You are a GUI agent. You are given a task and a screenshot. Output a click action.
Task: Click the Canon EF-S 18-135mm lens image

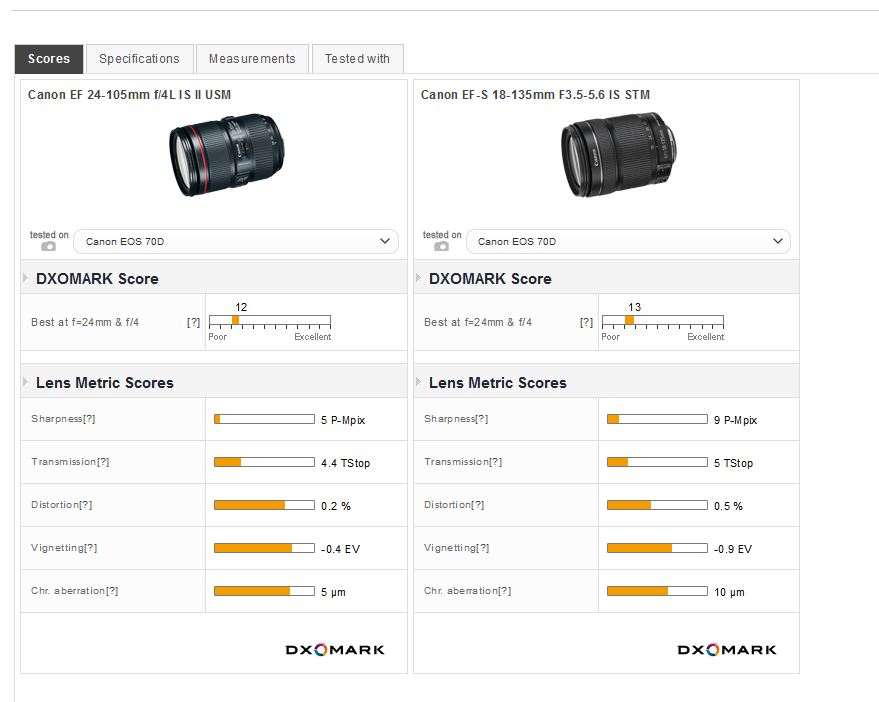point(618,155)
